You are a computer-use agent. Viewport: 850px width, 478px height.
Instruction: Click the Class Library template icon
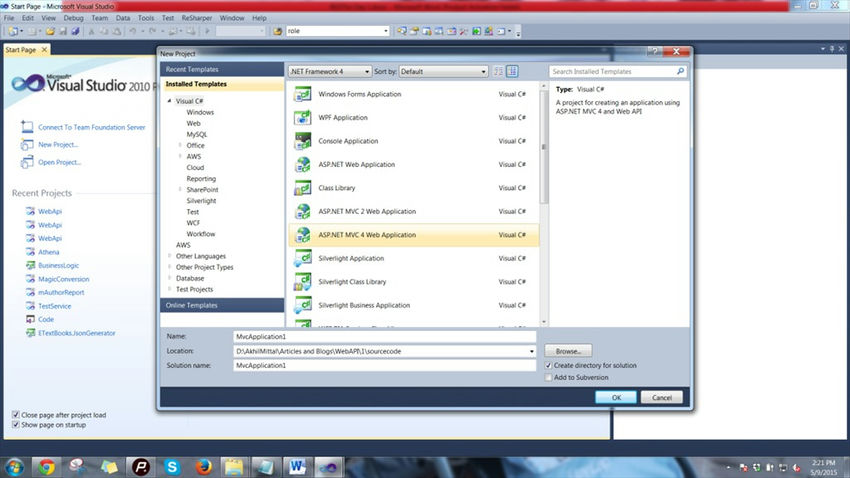pos(302,188)
